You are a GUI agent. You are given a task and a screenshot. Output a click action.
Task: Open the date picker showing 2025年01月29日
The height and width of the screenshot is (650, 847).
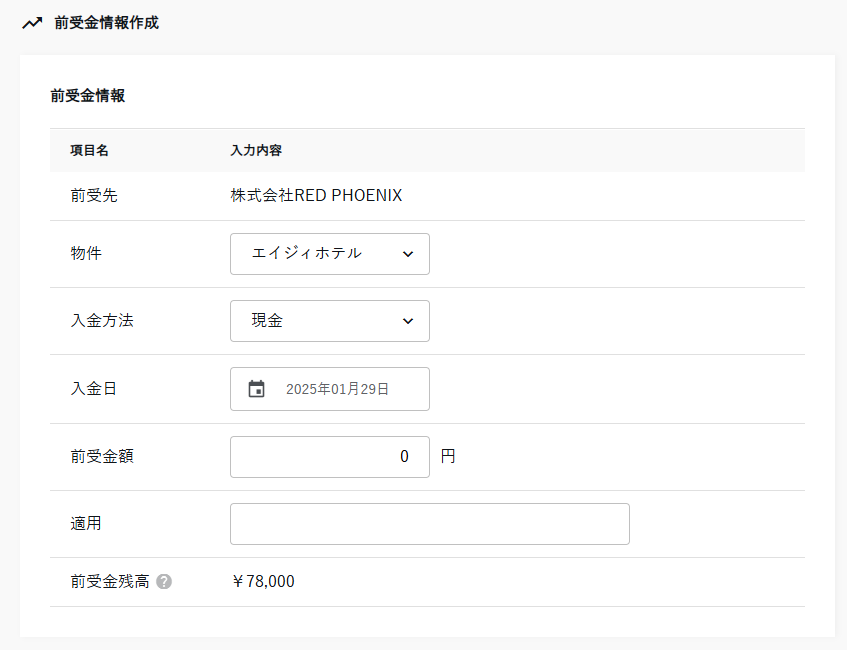click(336, 389)
